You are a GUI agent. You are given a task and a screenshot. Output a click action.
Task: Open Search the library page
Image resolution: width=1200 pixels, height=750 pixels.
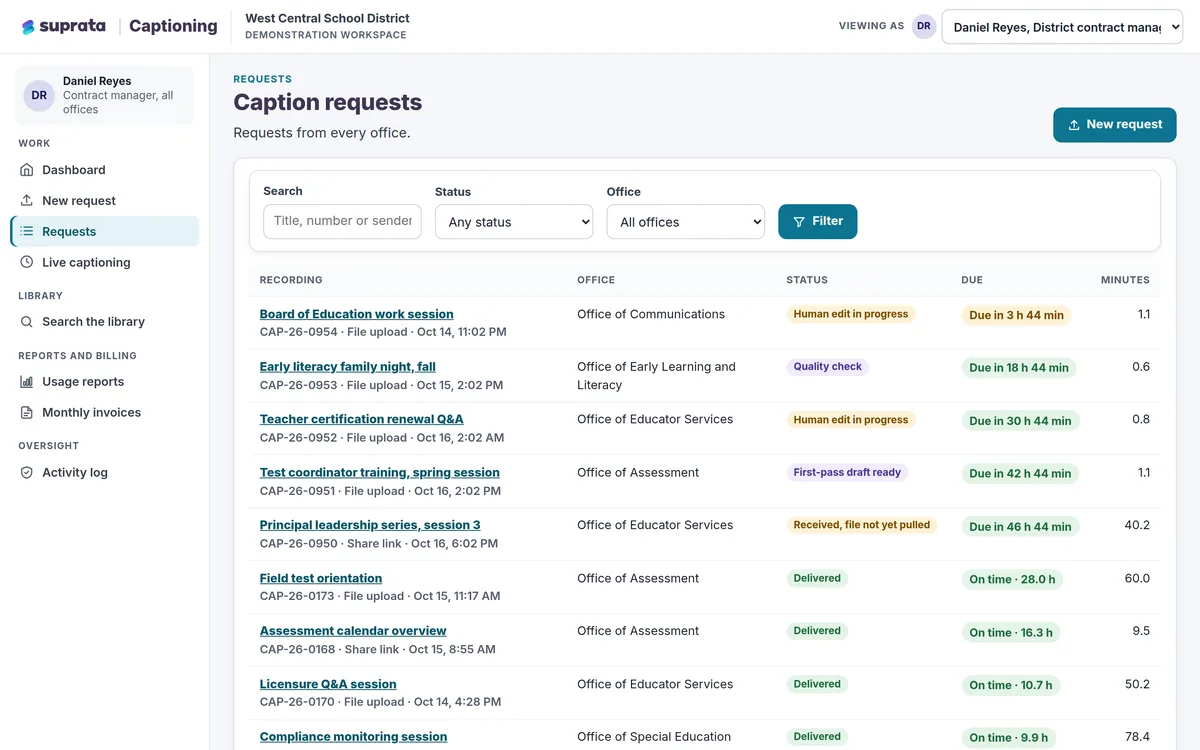[105, 322]
